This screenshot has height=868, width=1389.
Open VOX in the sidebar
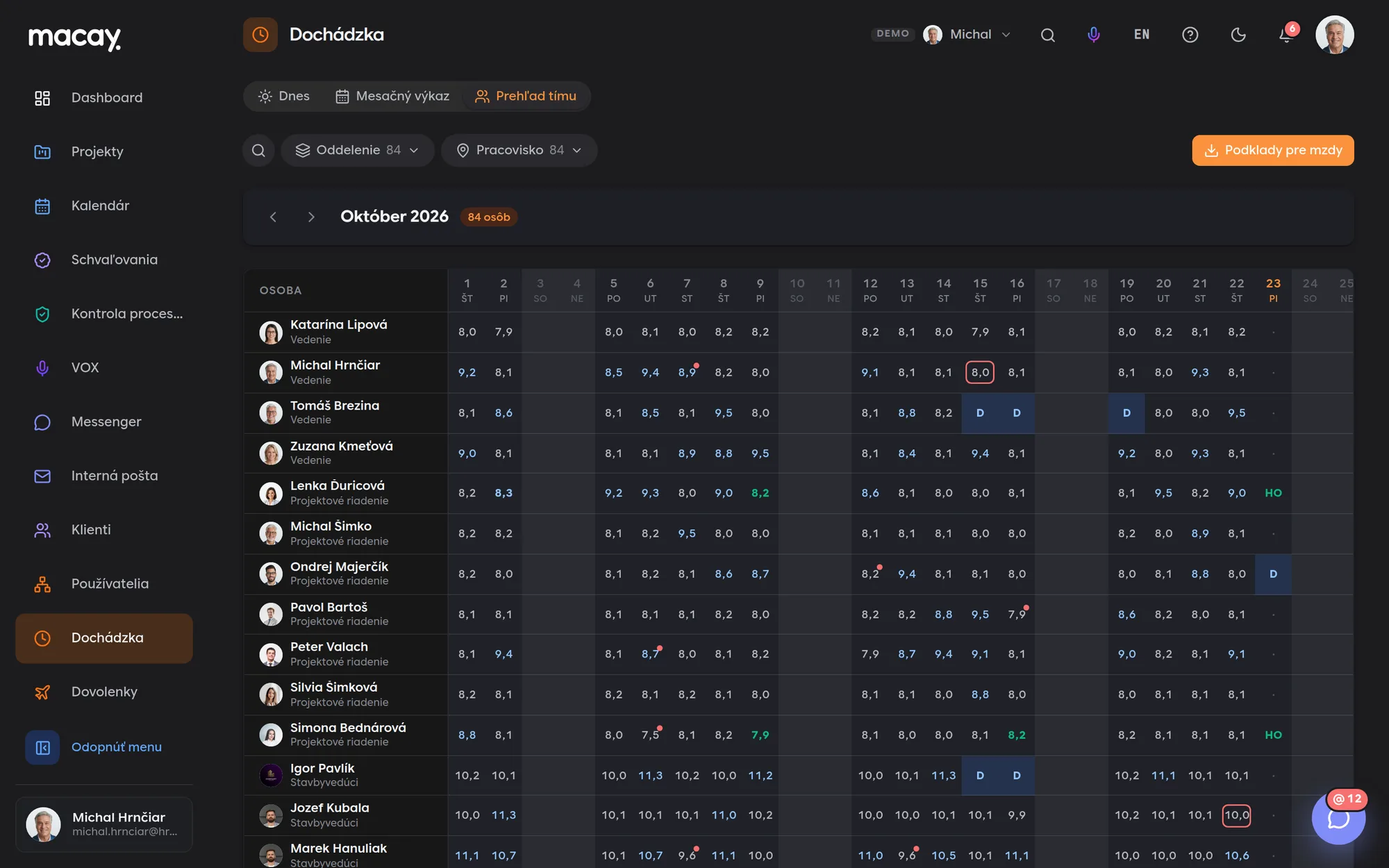coord(103,367)
